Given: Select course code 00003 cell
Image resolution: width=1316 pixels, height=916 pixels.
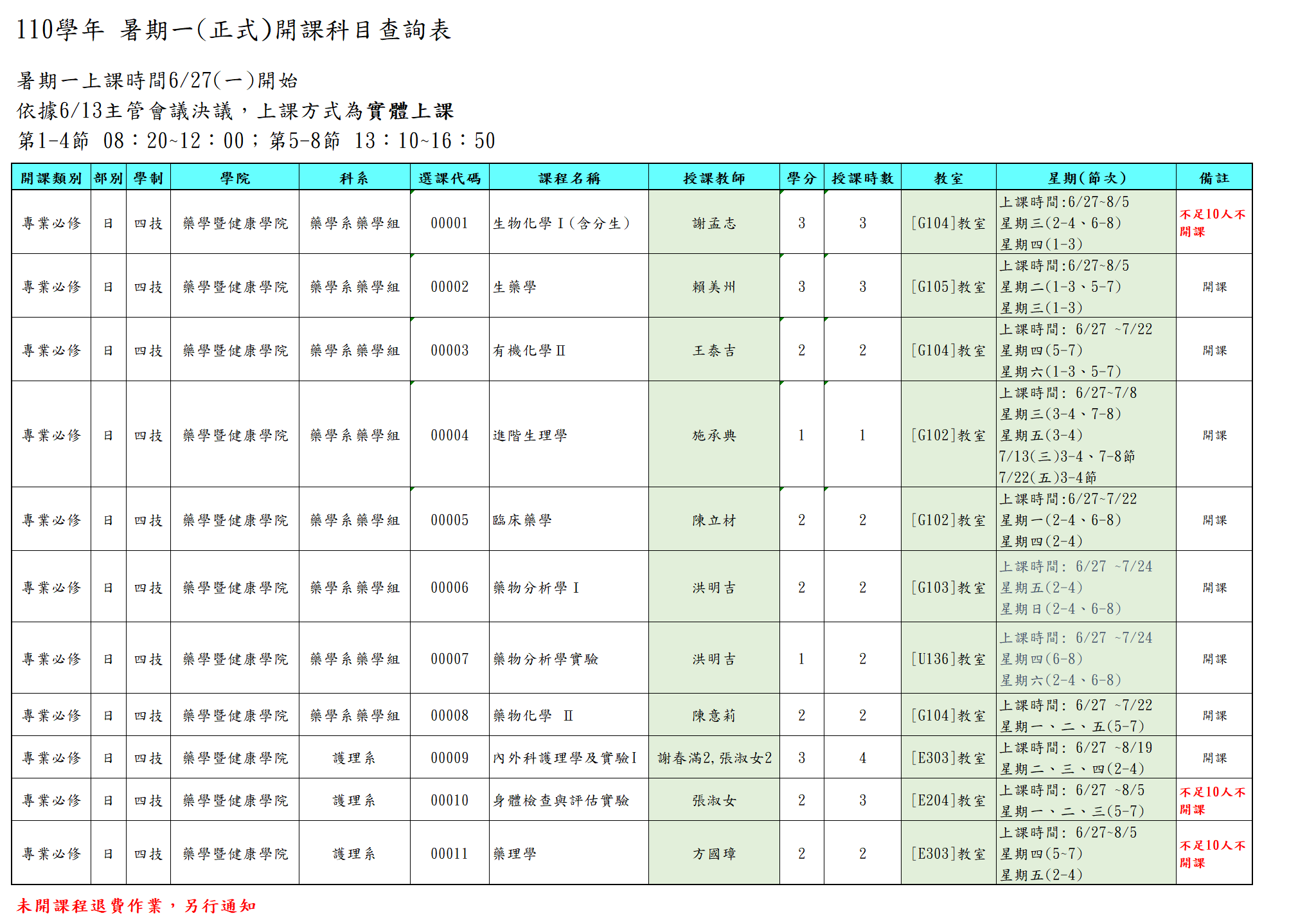Looking at the screenshot, I should pyautogui.click(x=450, y=350).
